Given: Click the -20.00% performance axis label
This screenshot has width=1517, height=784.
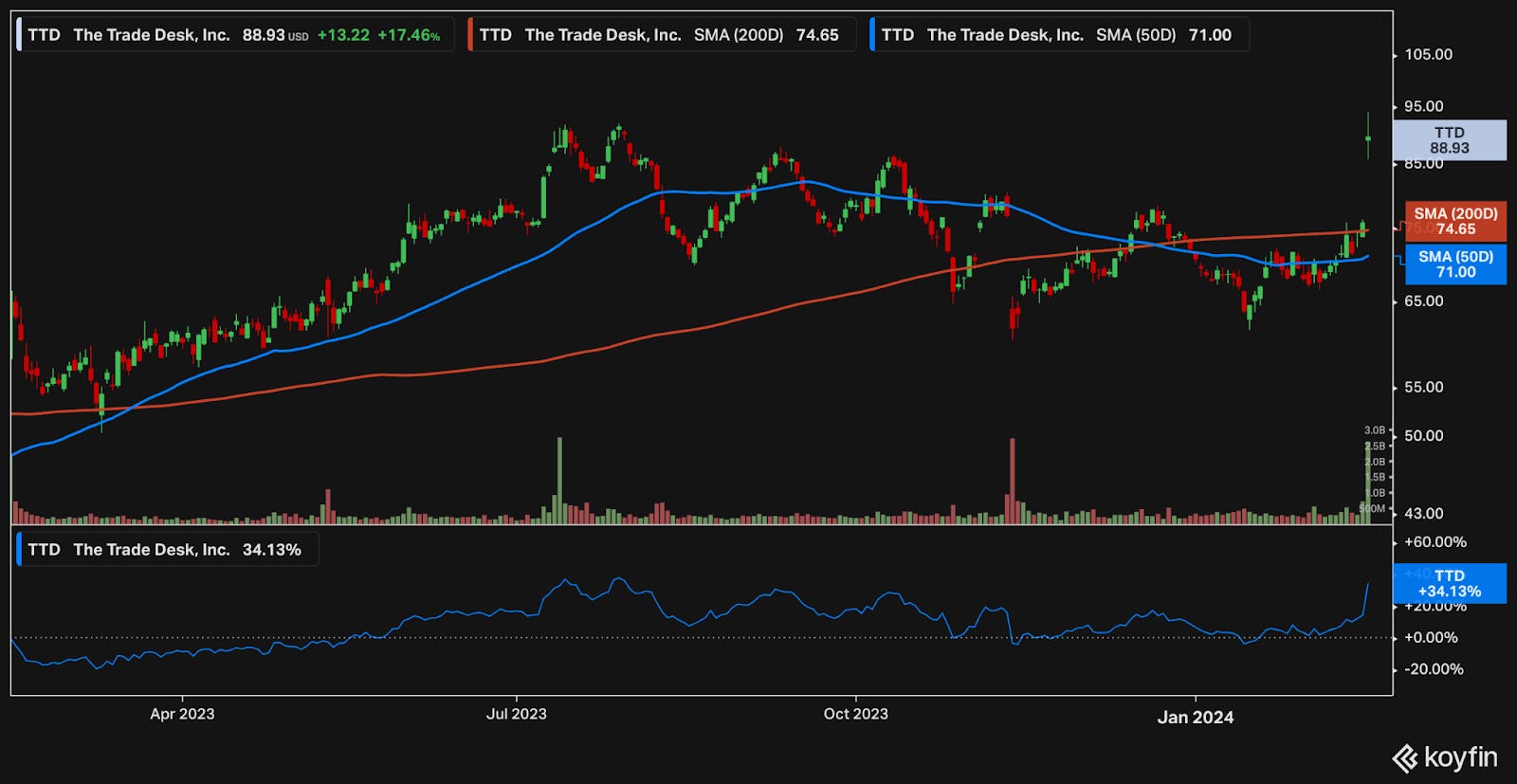Looking at the screenshot, I should (x=1435, y=669).
